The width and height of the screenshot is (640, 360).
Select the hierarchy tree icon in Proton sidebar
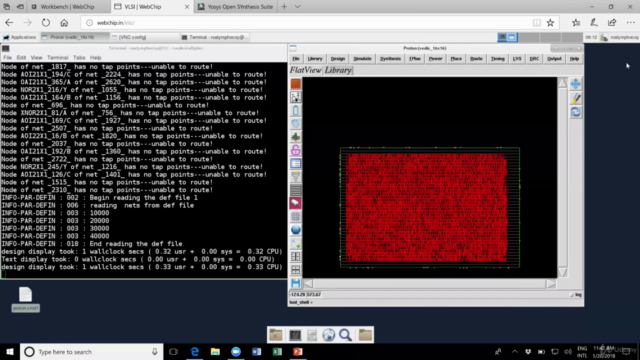(296, 97)
